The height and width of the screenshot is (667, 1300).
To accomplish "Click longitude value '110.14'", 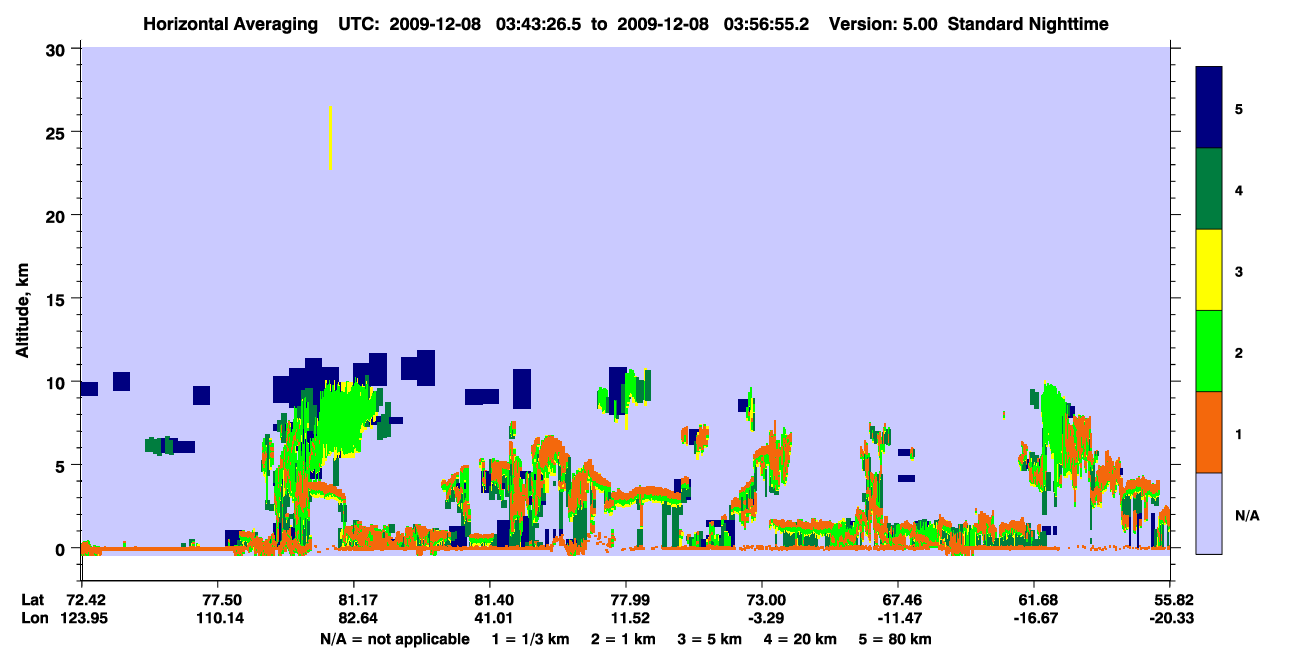I will pyautogui.click(x=218, y=618).
